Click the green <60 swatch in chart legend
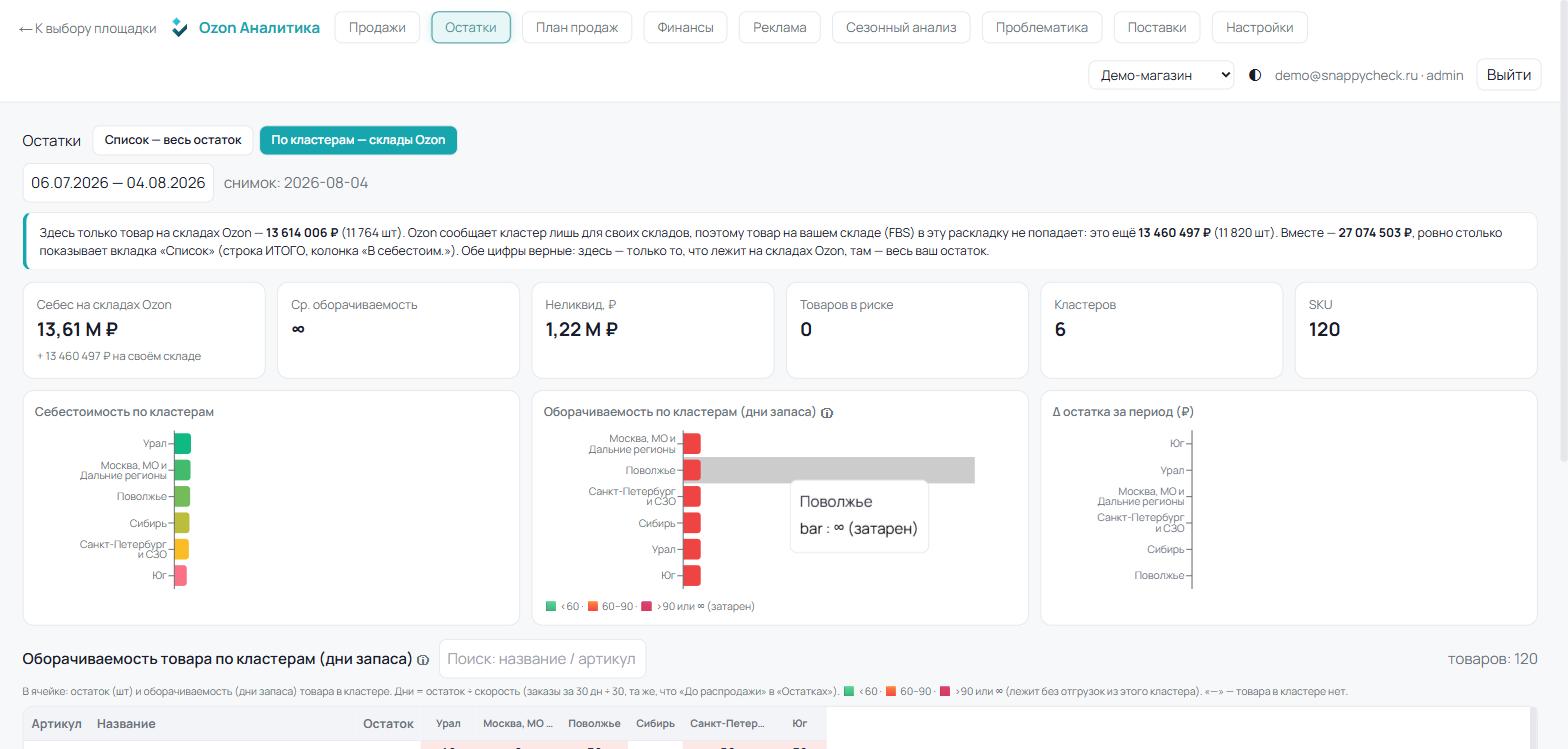Viewport: 1568px width, 749px height. 551,606
